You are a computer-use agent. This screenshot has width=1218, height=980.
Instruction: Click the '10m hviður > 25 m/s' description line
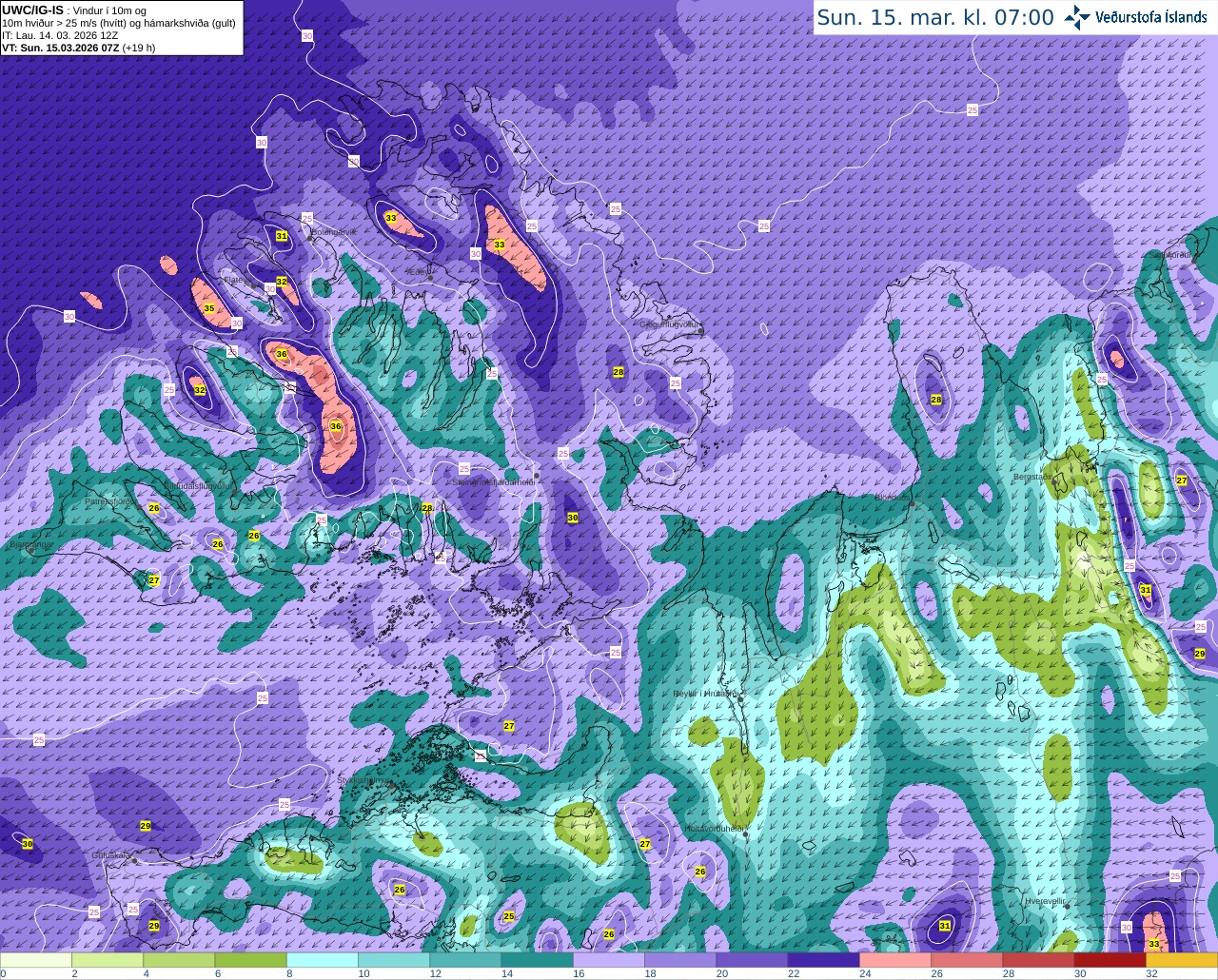(x=119, y=23)
